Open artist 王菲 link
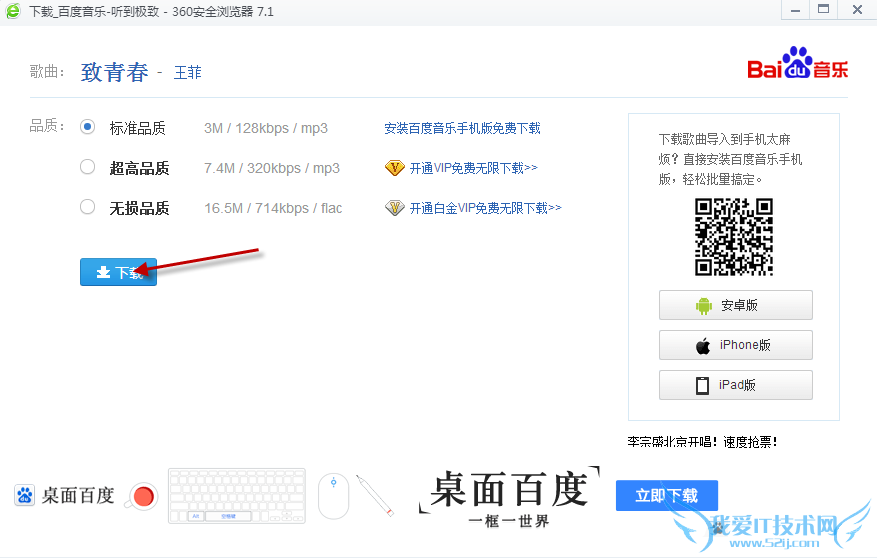 [187, 73]
